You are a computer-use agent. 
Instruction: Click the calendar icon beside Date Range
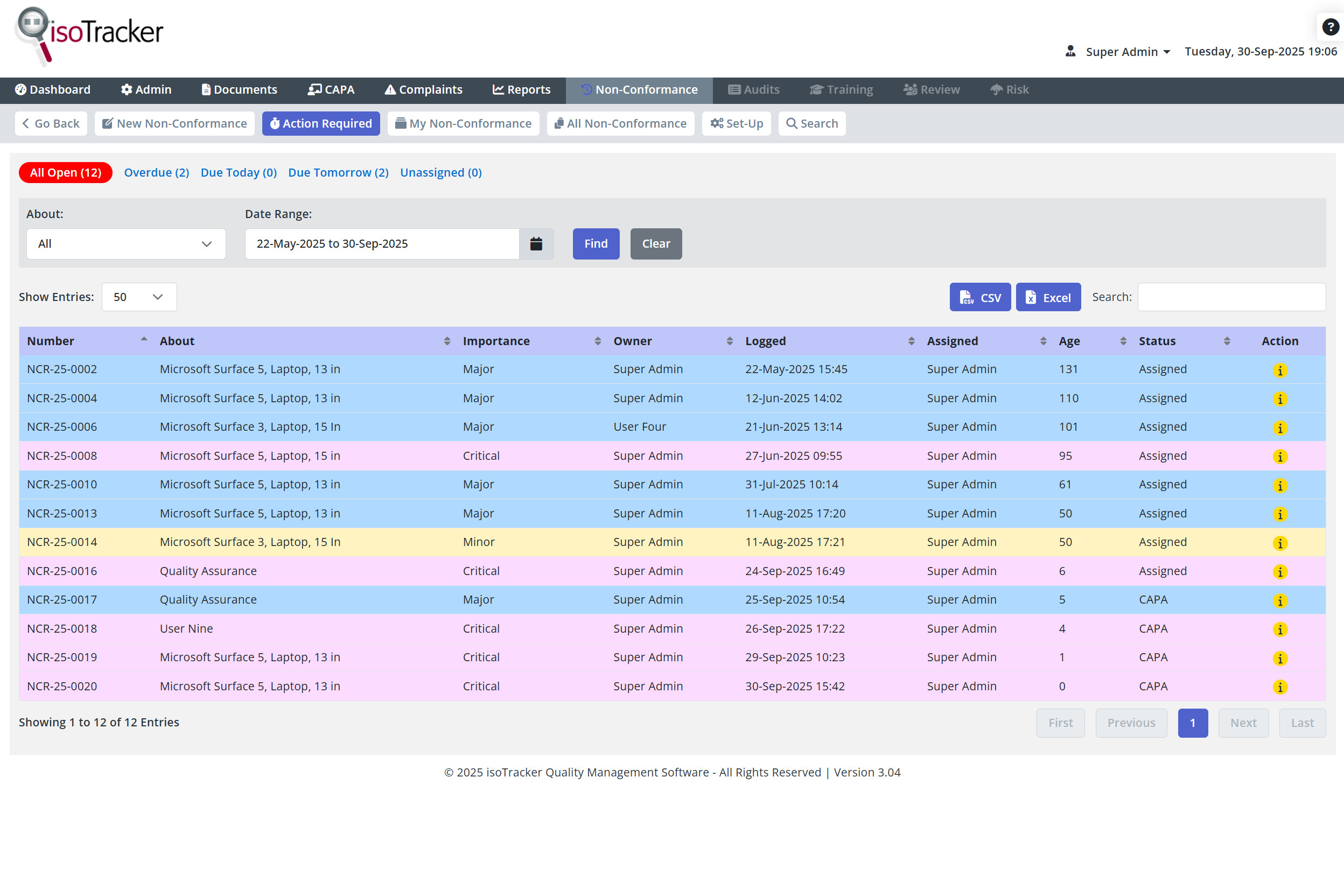[535, 244]
